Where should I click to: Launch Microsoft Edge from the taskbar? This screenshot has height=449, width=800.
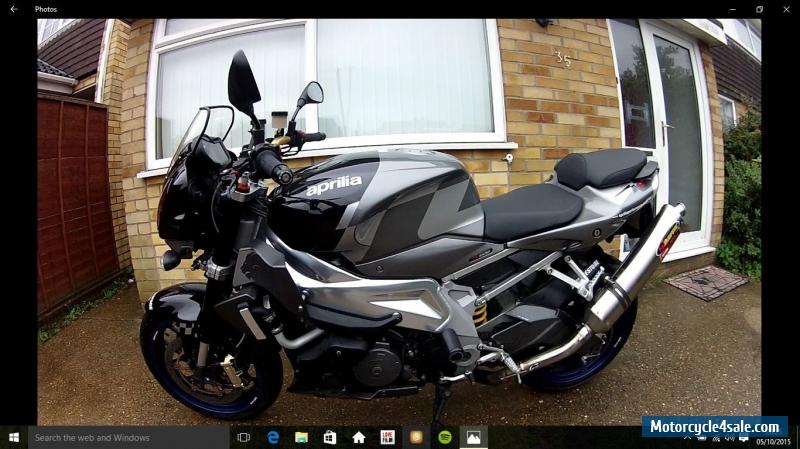pos(272,437)
